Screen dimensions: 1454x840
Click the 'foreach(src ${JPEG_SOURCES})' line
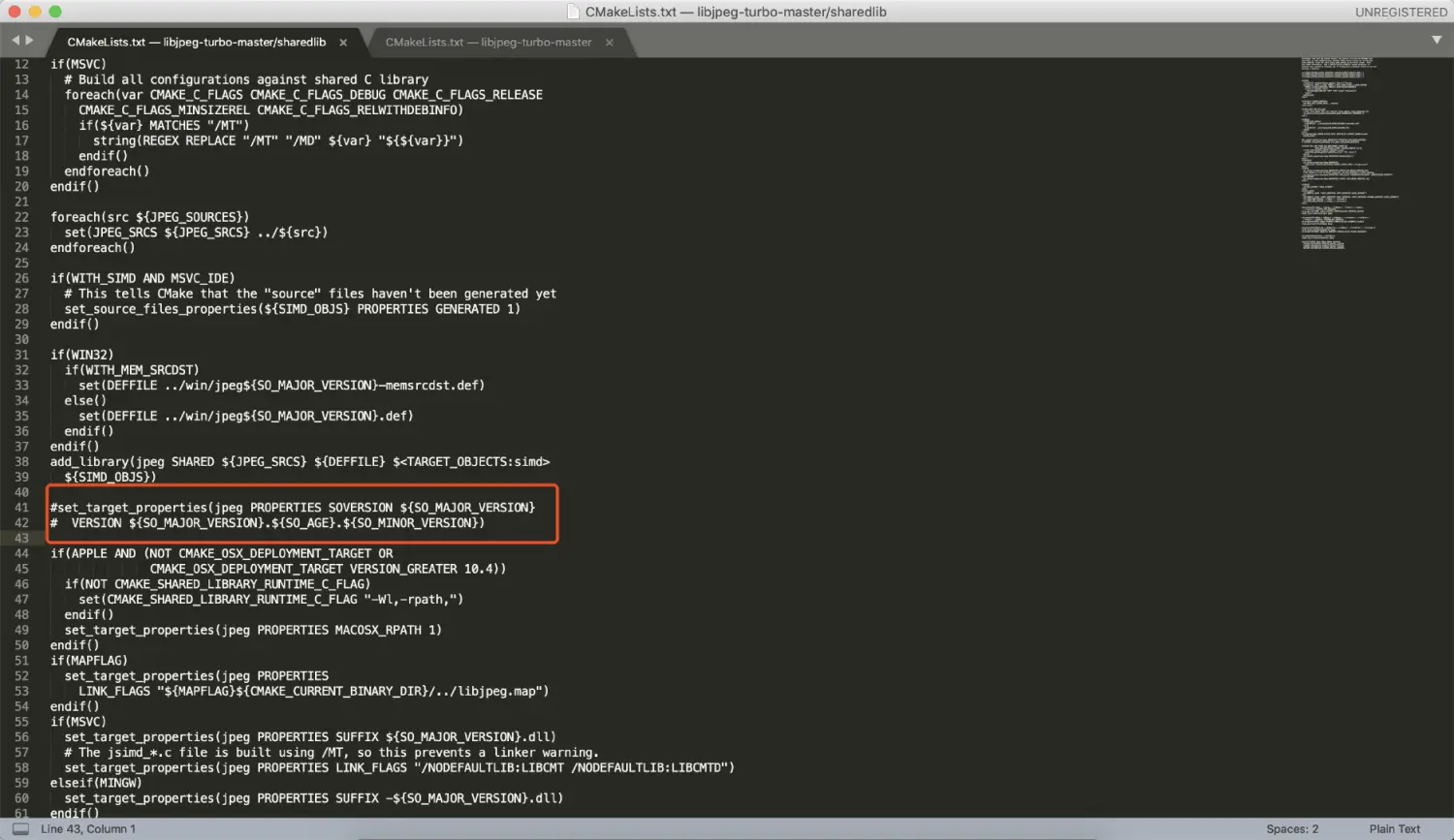point(150,217)
